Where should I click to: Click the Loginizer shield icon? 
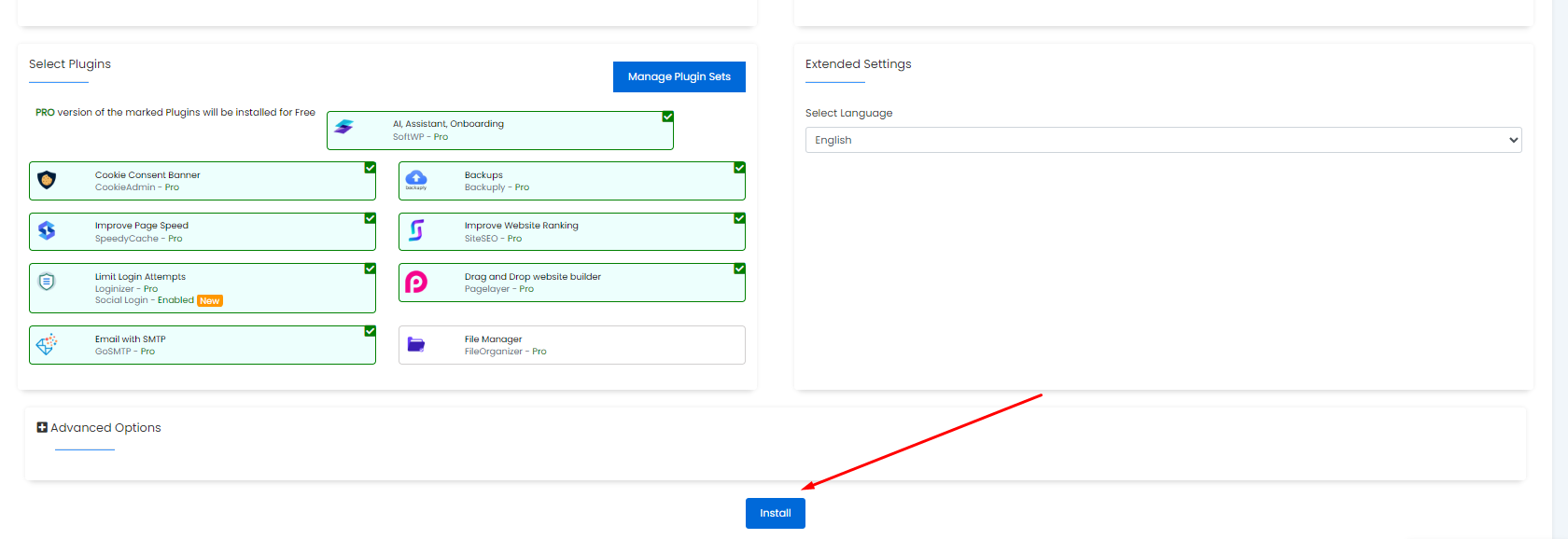(x=47, y=282)
